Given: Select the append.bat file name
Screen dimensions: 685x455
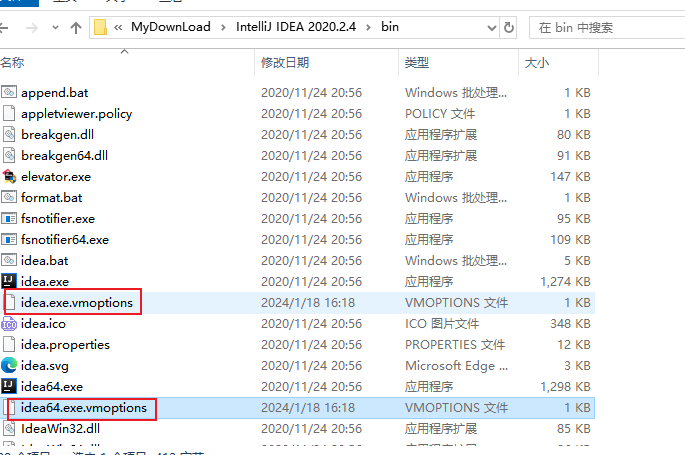Looking at the screenshot, I should [55, 93].
